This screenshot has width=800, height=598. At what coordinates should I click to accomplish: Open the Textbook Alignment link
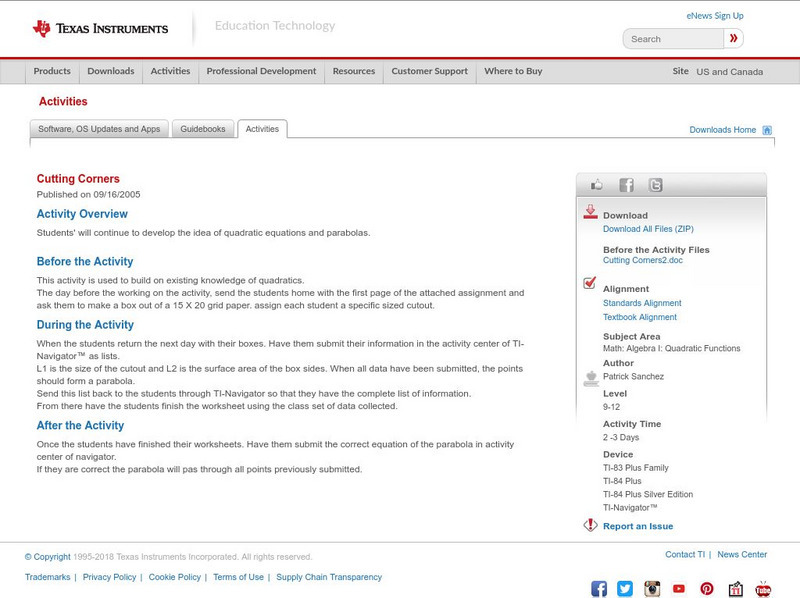pyautogui.click(x=640, y=317)
